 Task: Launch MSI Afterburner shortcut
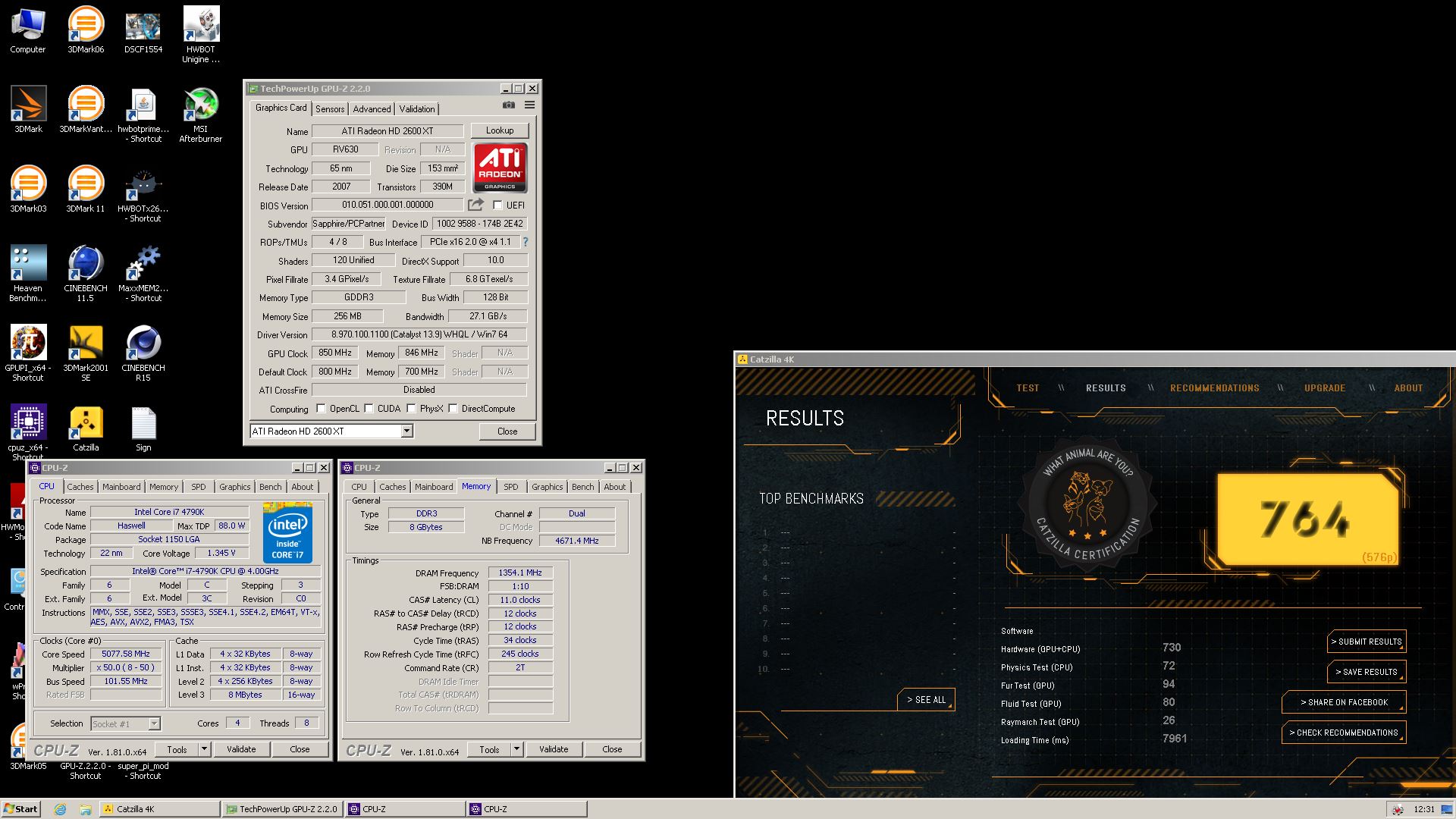(x=201, y=115)
